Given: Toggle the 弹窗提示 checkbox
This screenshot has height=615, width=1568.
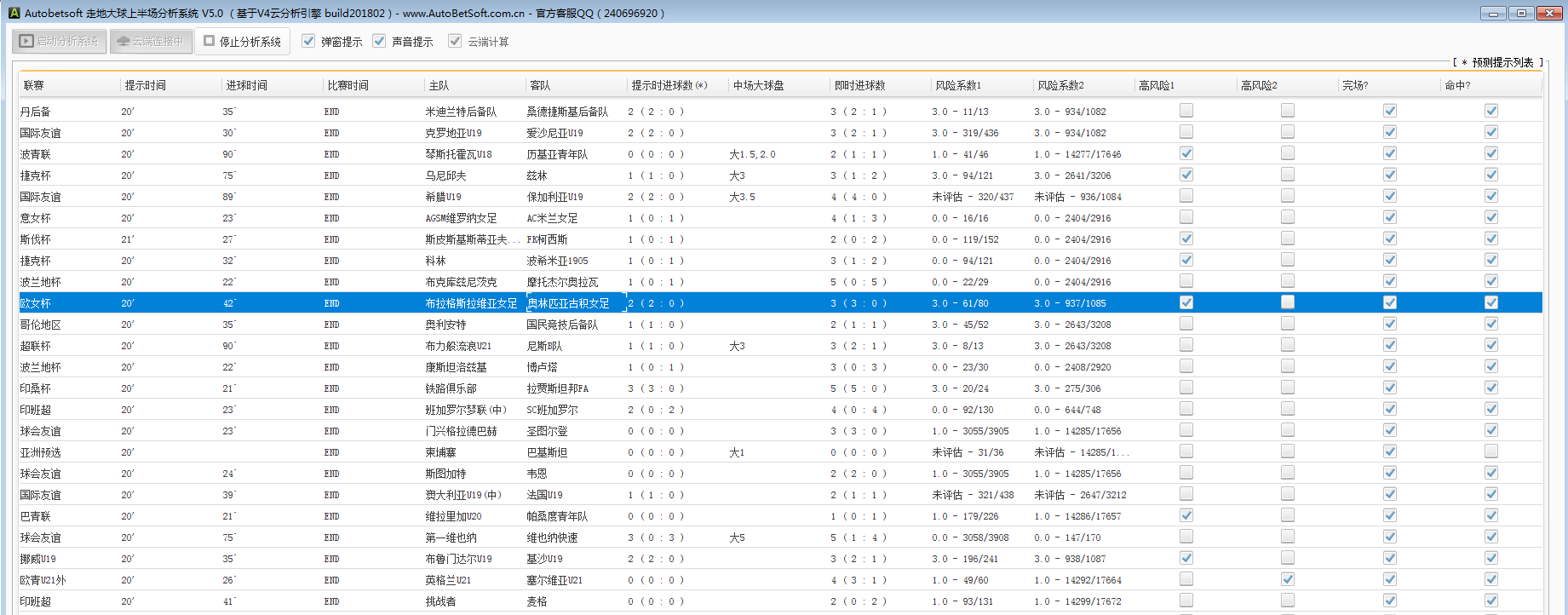Looking at the screenshot, I should point(308,41).
